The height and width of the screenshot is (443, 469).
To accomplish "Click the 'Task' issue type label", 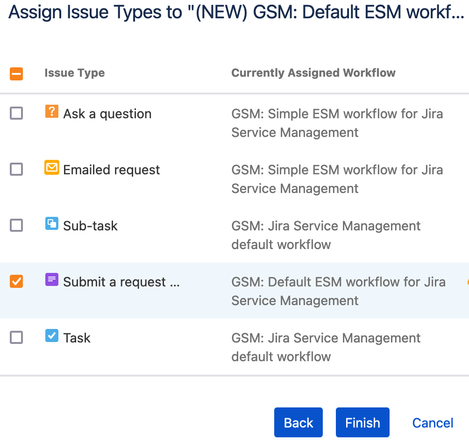I will click(77, 338).
